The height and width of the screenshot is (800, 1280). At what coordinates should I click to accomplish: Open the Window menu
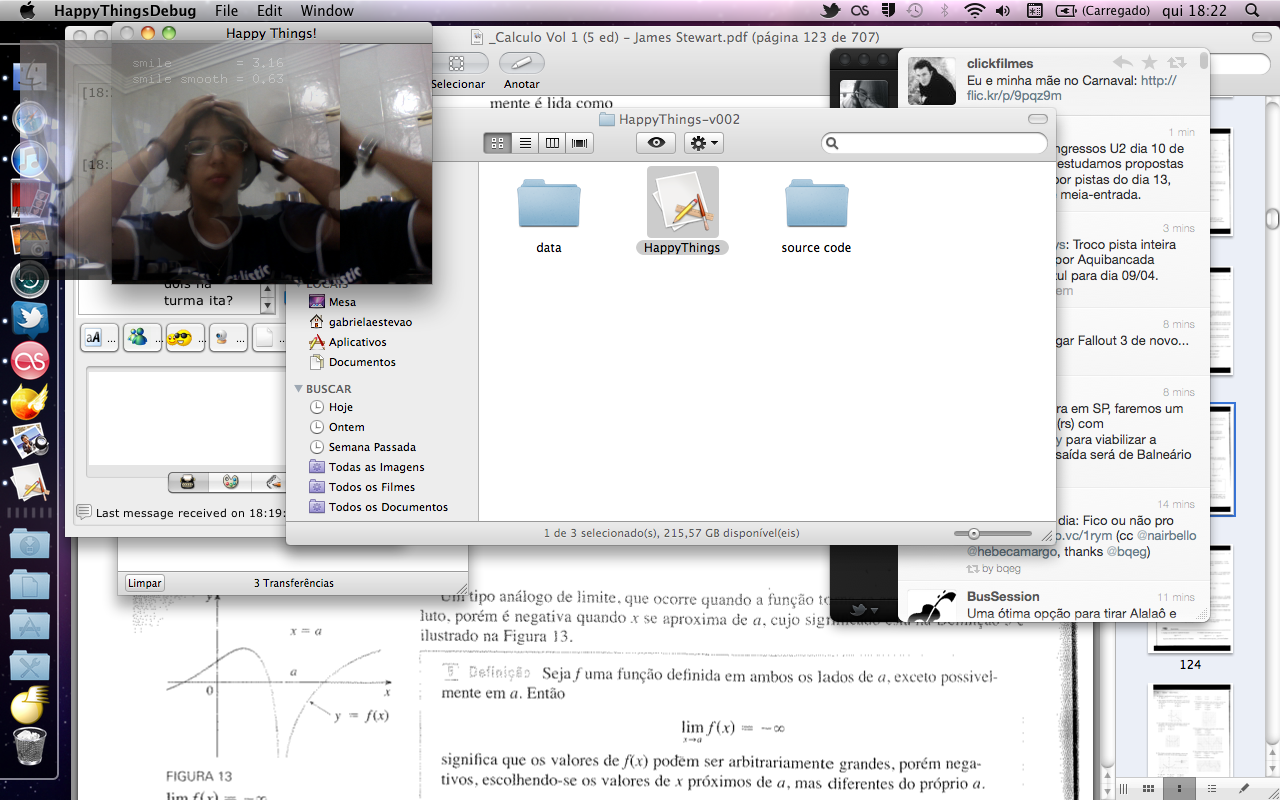[327, 11]
